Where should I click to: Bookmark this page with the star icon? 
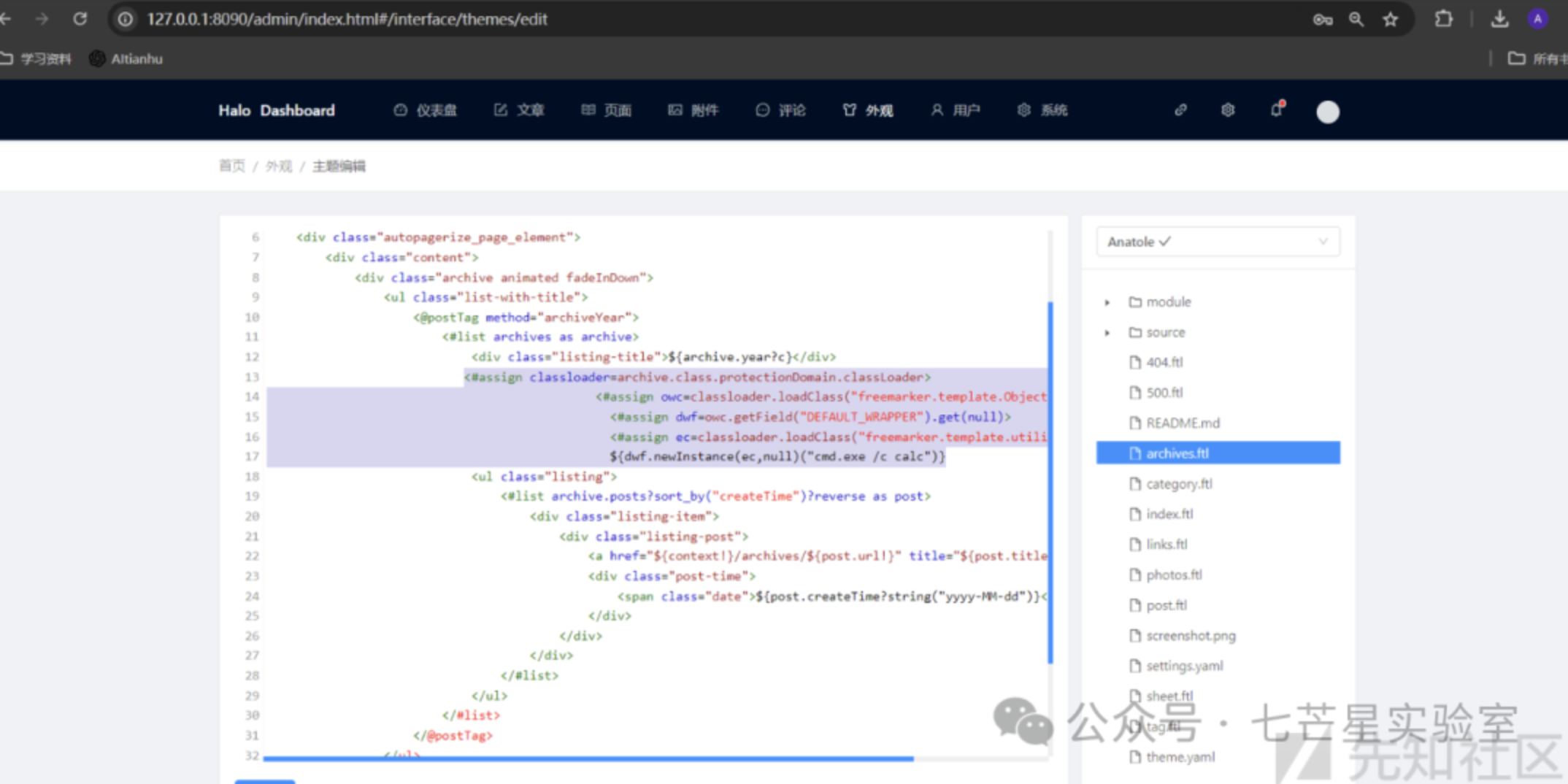point(1391,20)
